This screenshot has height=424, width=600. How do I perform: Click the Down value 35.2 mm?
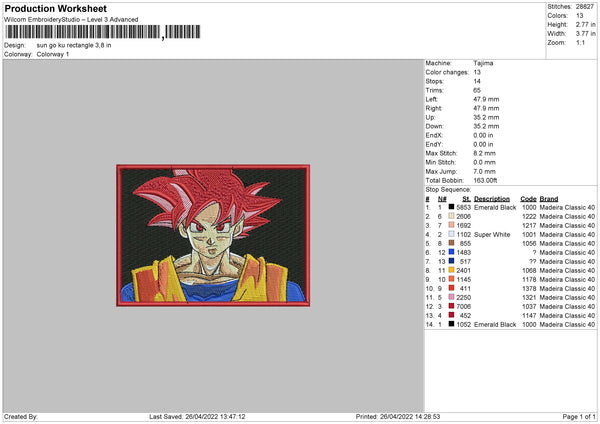coord(486,126)
